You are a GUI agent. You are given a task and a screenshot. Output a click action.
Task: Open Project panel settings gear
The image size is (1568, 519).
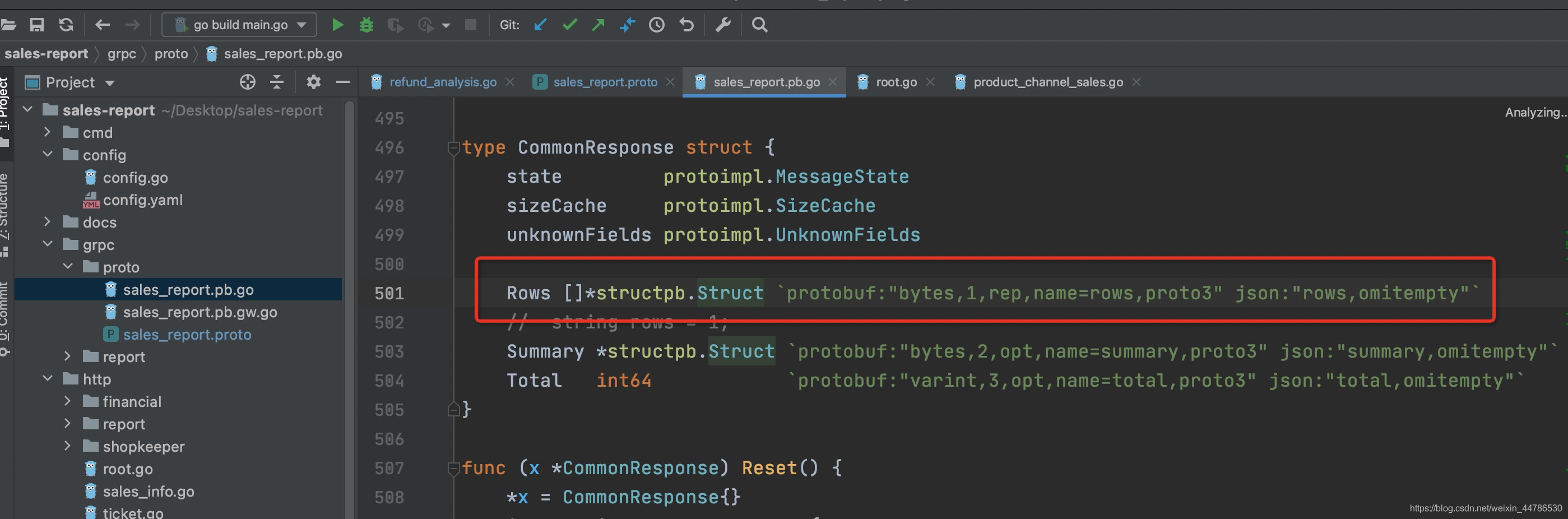pos(313,81)
